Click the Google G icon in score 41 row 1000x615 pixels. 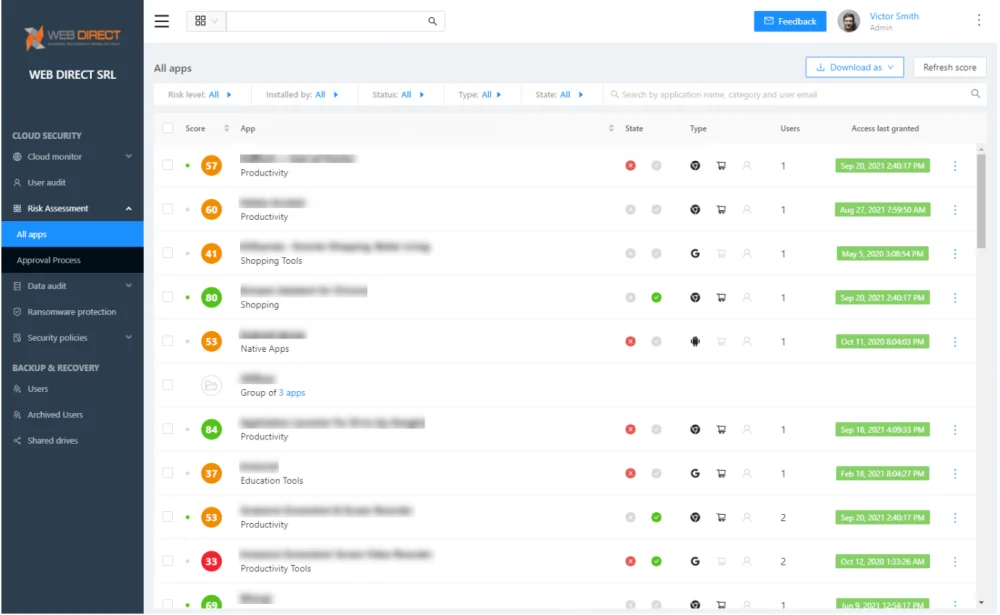point(695,254)
